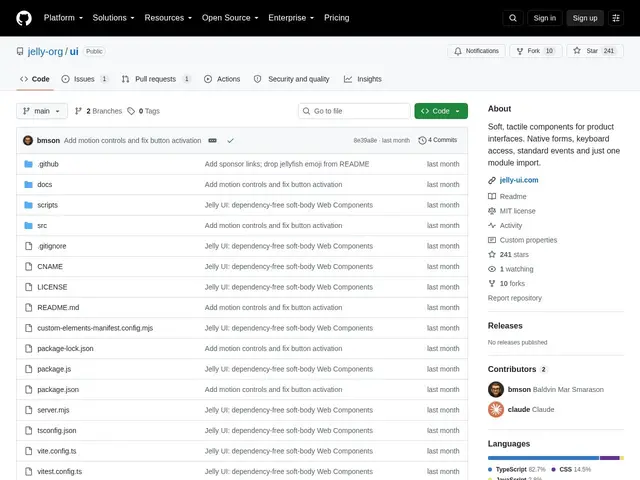The width and height of the screenshot is (640, 480).
Task: Expand the Platform menu
Action: click(63, 18)
